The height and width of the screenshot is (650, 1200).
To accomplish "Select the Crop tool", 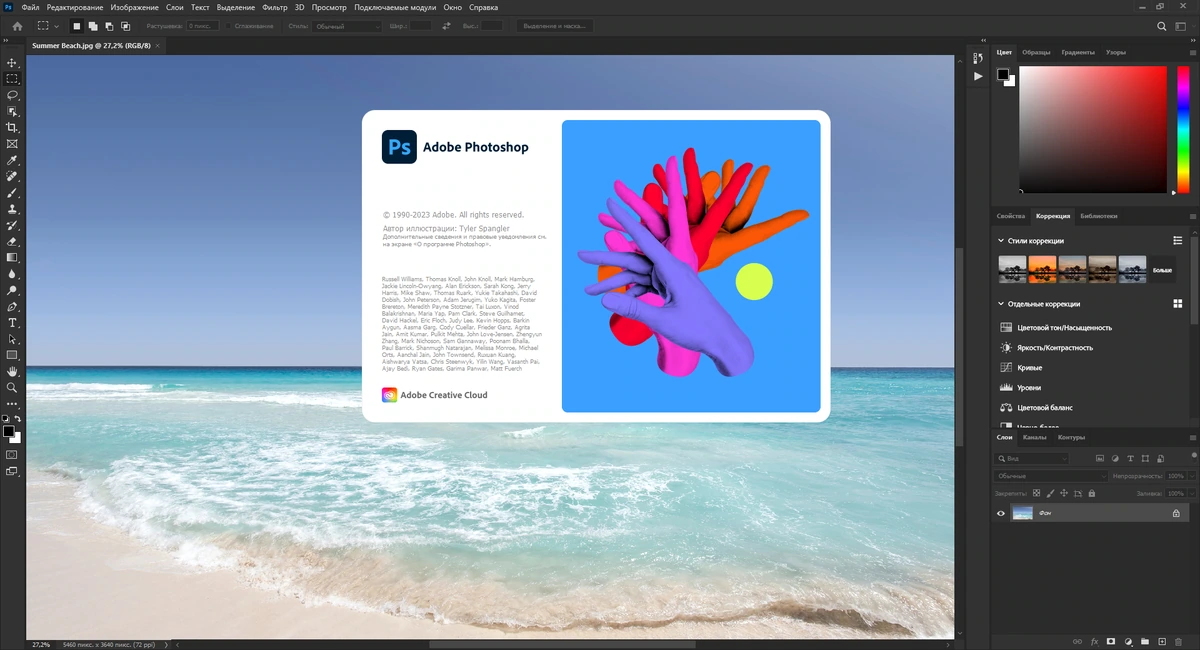I will click(x=12, y=128).
